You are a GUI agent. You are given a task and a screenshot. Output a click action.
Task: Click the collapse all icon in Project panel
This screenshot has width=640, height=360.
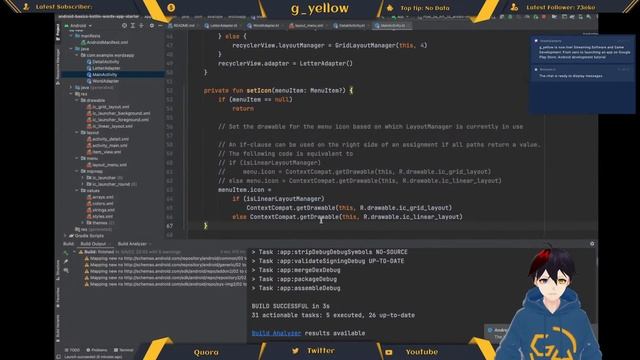(142, 26)
